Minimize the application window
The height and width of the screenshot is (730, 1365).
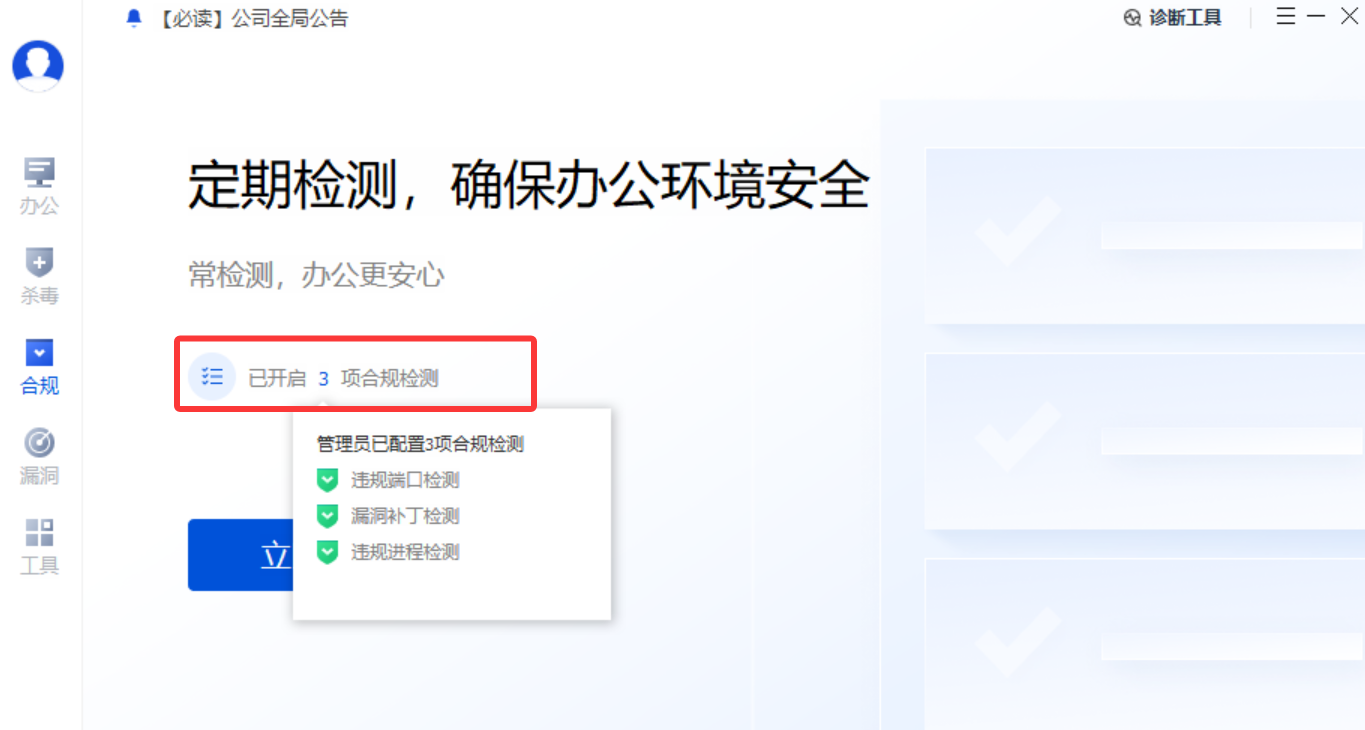pos(1316,16)
